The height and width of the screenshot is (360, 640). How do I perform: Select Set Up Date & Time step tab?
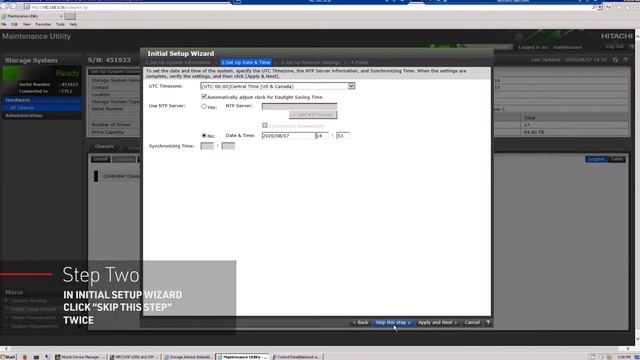(x=246, y=62)
